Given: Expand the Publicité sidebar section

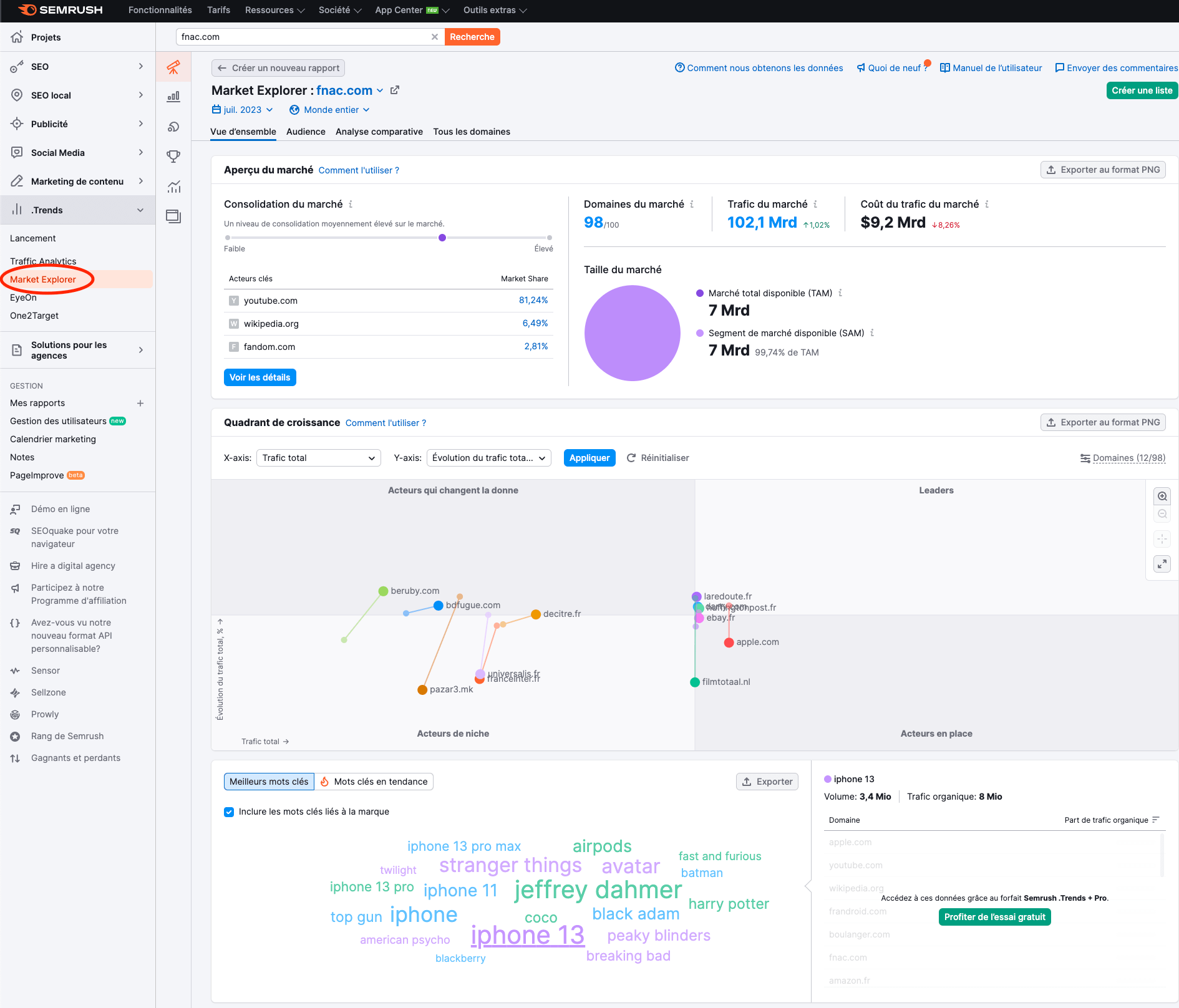Looking at the screenshot, I should coord(77,124).
